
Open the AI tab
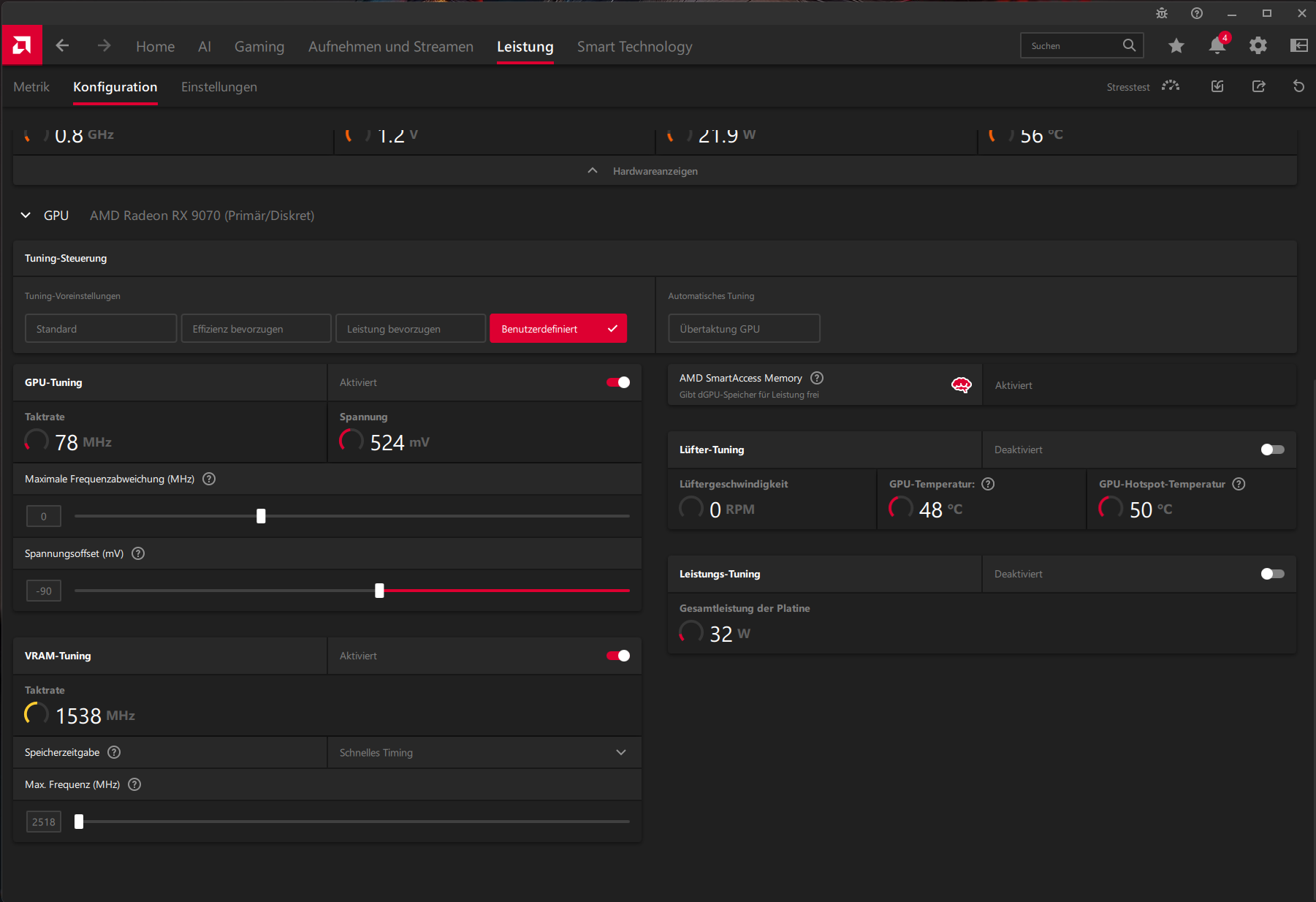point(205,46)
